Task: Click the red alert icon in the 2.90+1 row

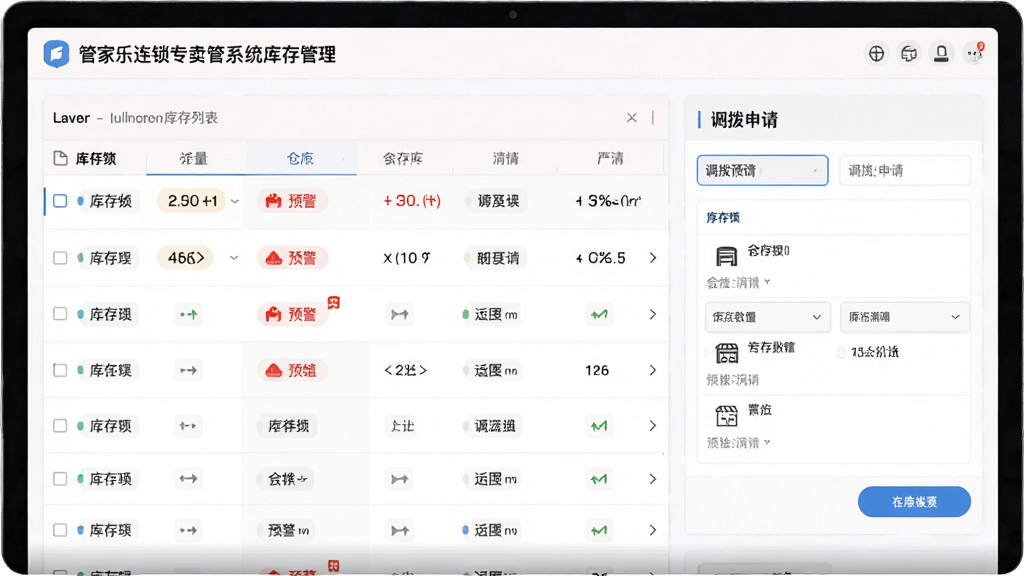Action: [x=273, y=200]
